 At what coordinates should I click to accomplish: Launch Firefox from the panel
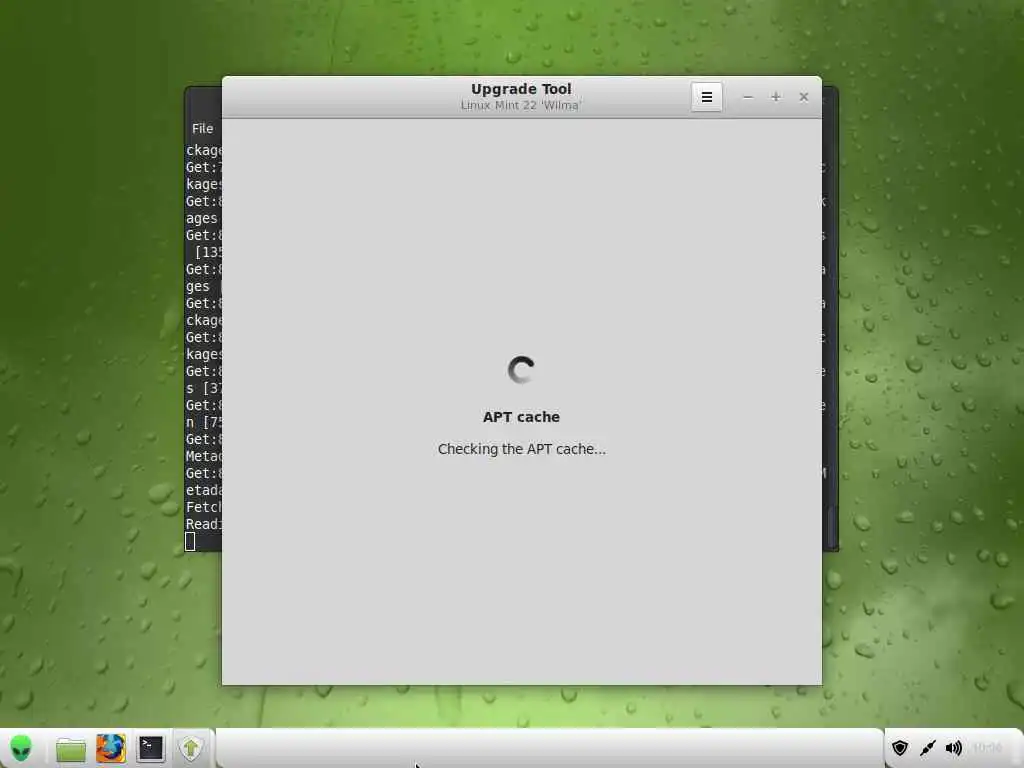pos(110,748)
